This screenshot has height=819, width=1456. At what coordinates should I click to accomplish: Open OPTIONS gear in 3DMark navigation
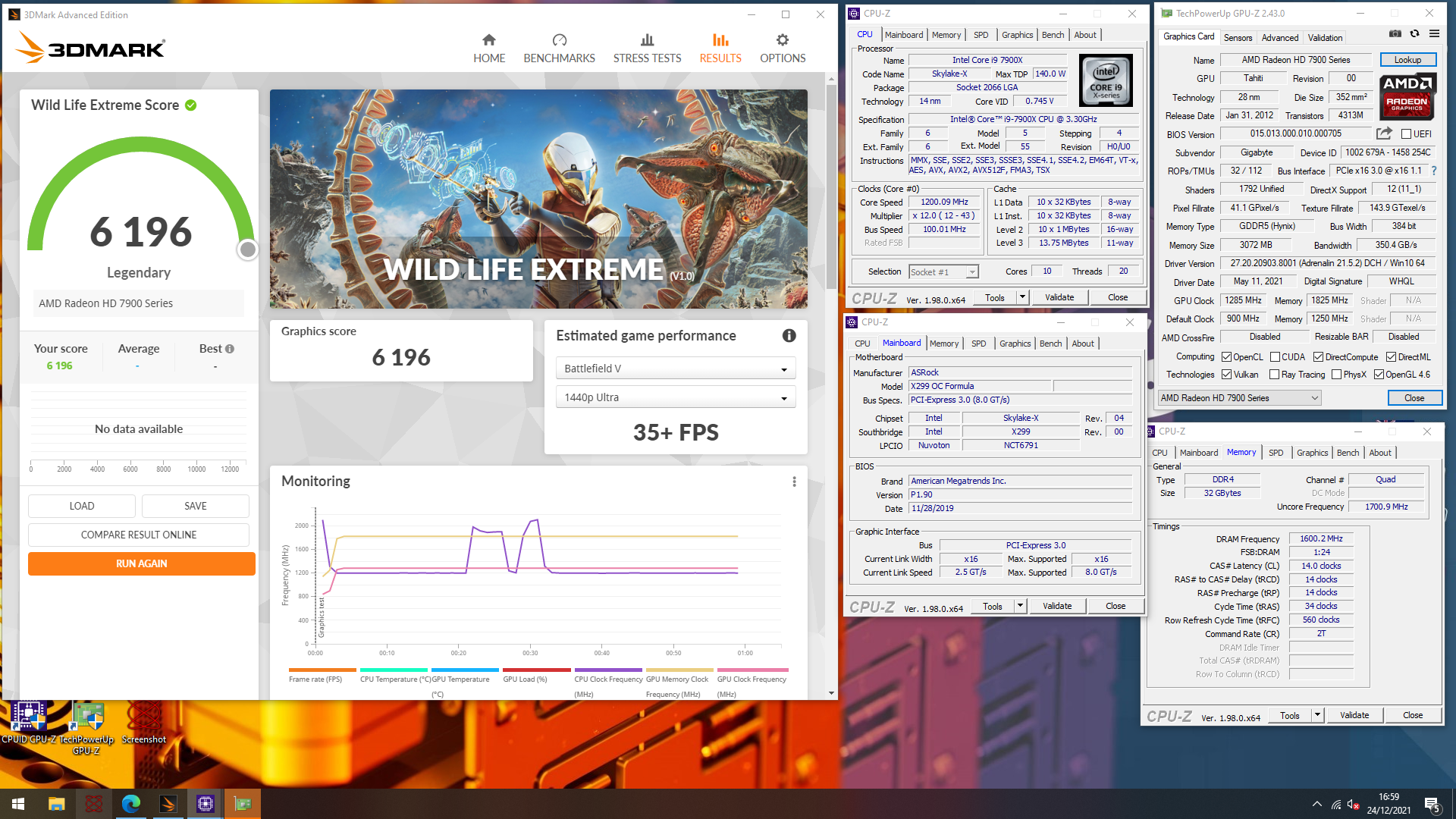coord(783,49)
